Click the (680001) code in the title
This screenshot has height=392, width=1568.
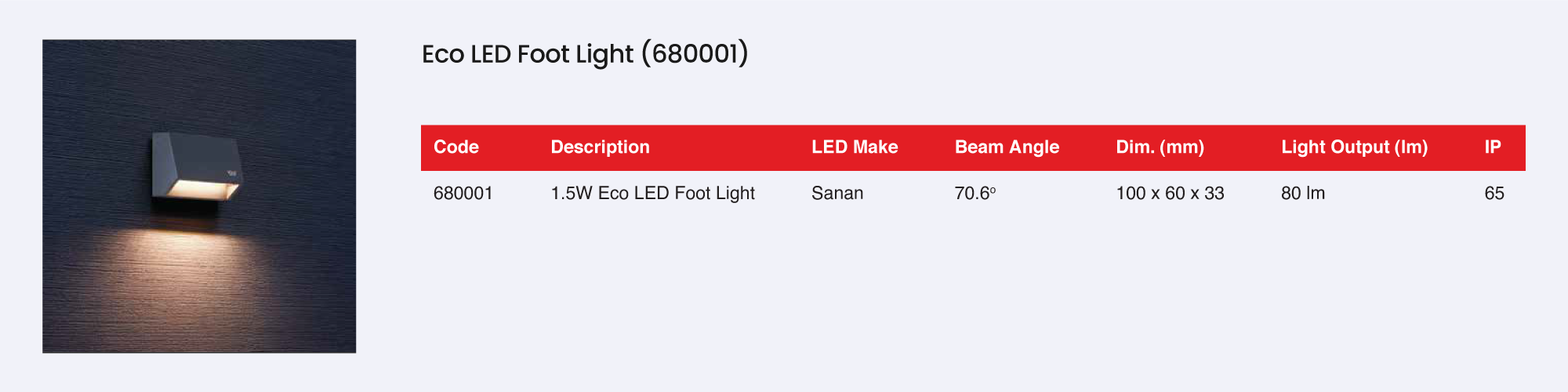[695, 54]
